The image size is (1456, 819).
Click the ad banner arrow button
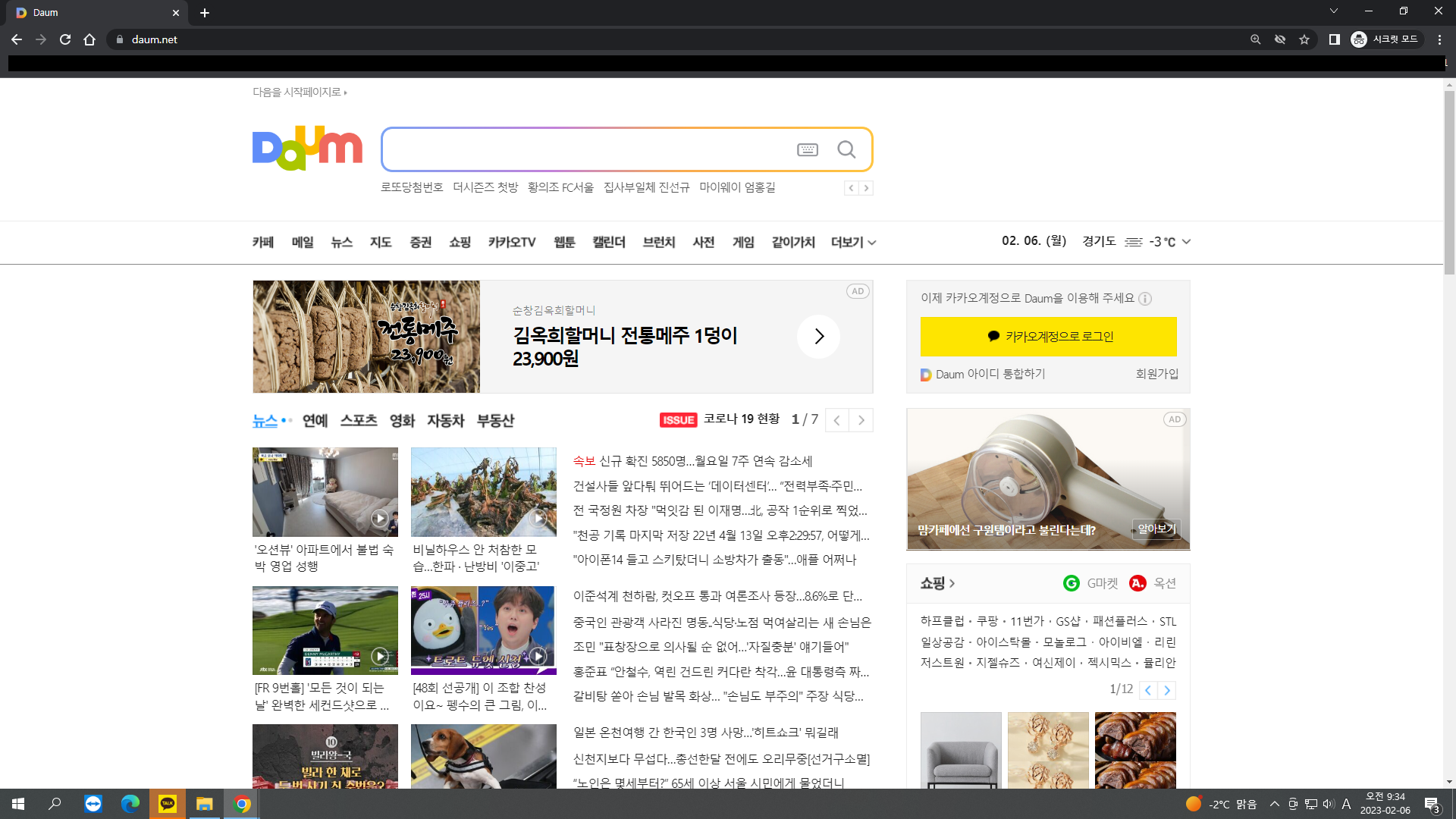coord(819,337)
